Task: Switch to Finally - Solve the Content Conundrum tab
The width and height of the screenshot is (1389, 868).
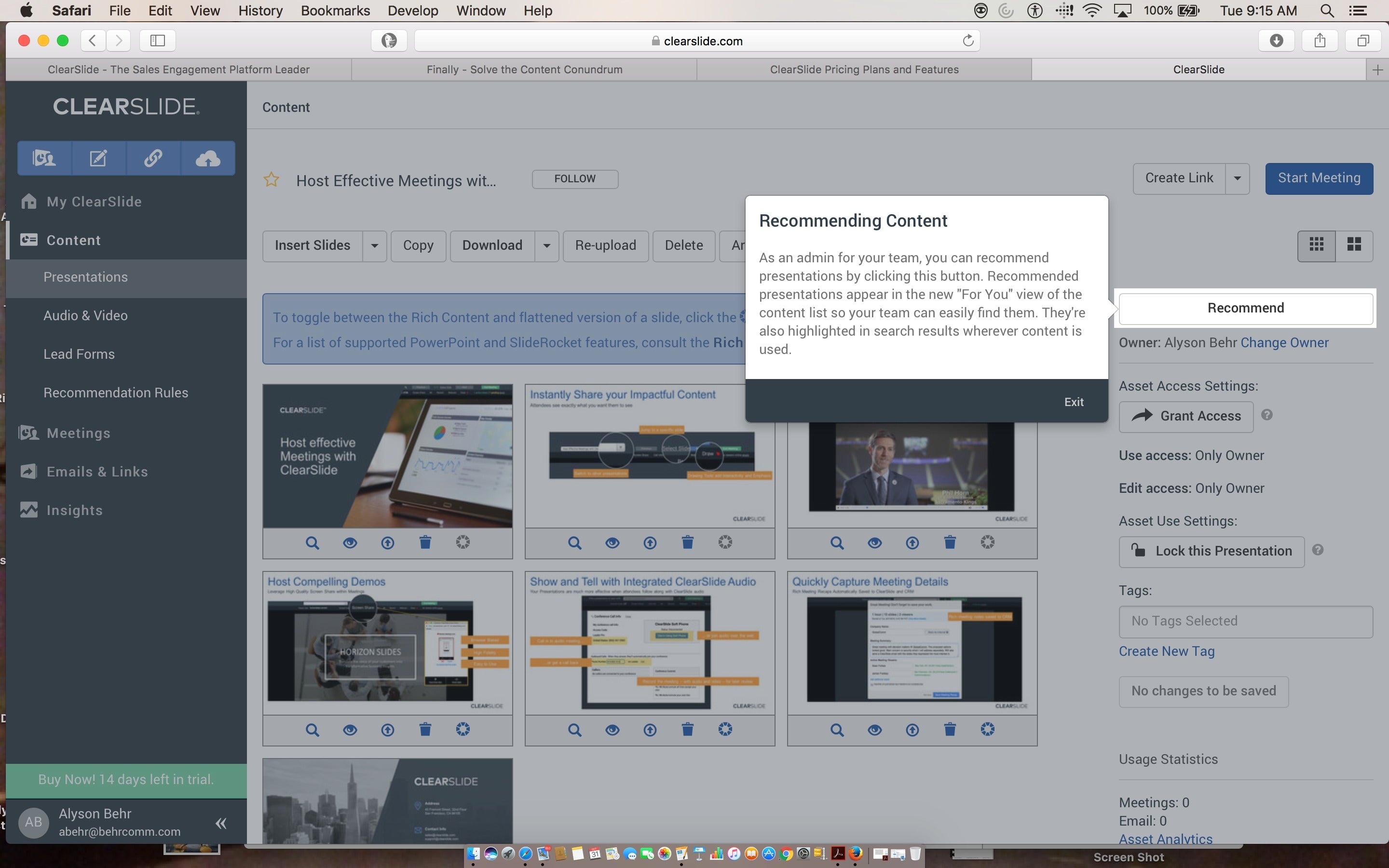Action: 524,69
